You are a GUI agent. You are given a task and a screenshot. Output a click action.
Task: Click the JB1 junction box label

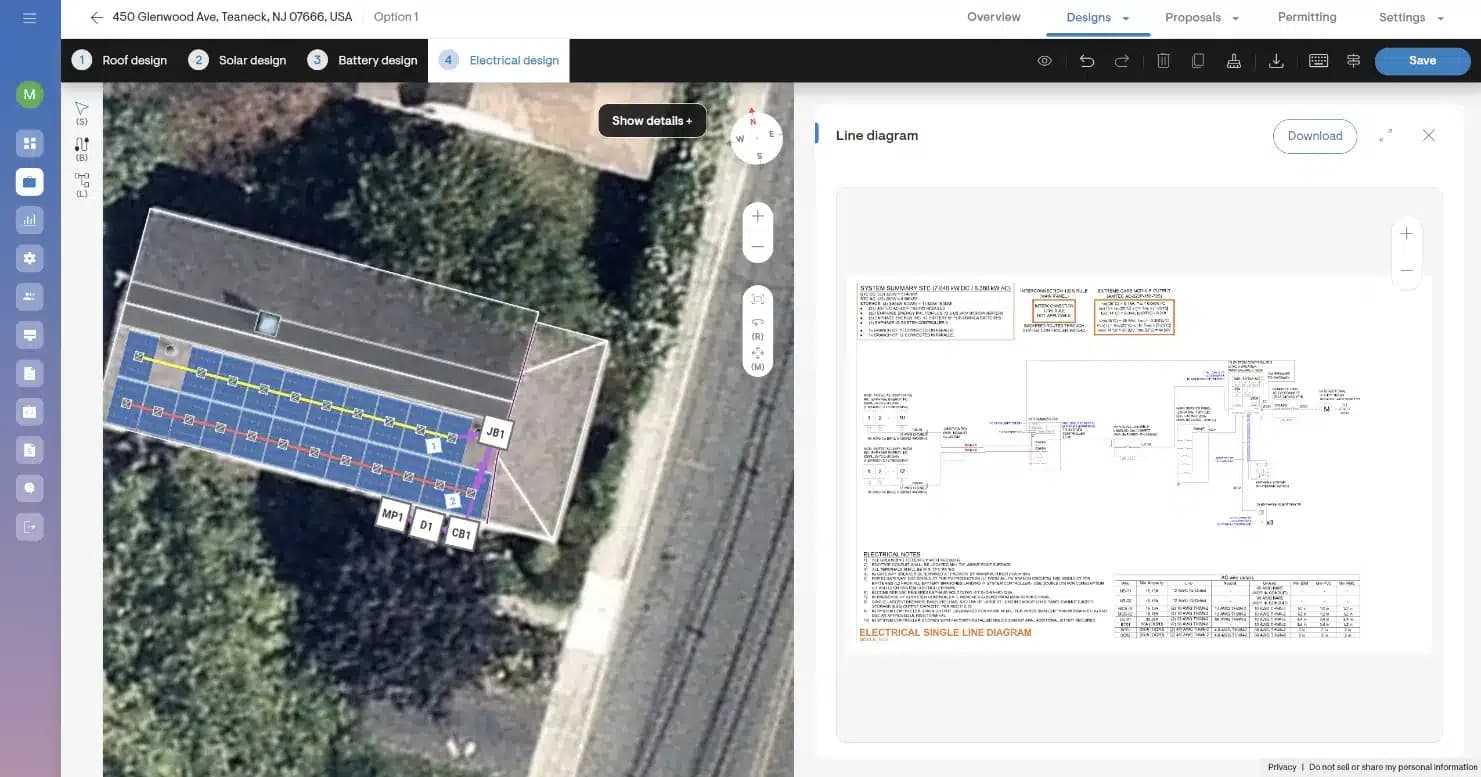(x=496, y=433)
